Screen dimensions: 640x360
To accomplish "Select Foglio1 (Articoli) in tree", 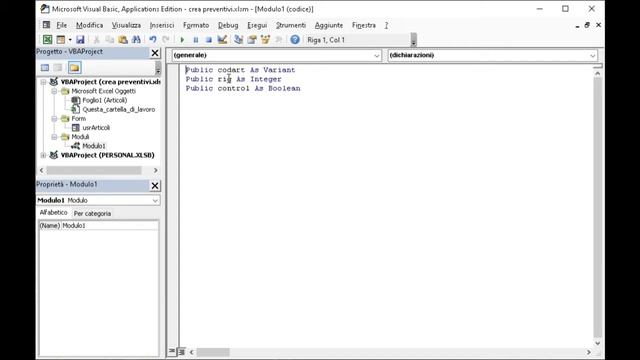I will (x=104, y=100).
